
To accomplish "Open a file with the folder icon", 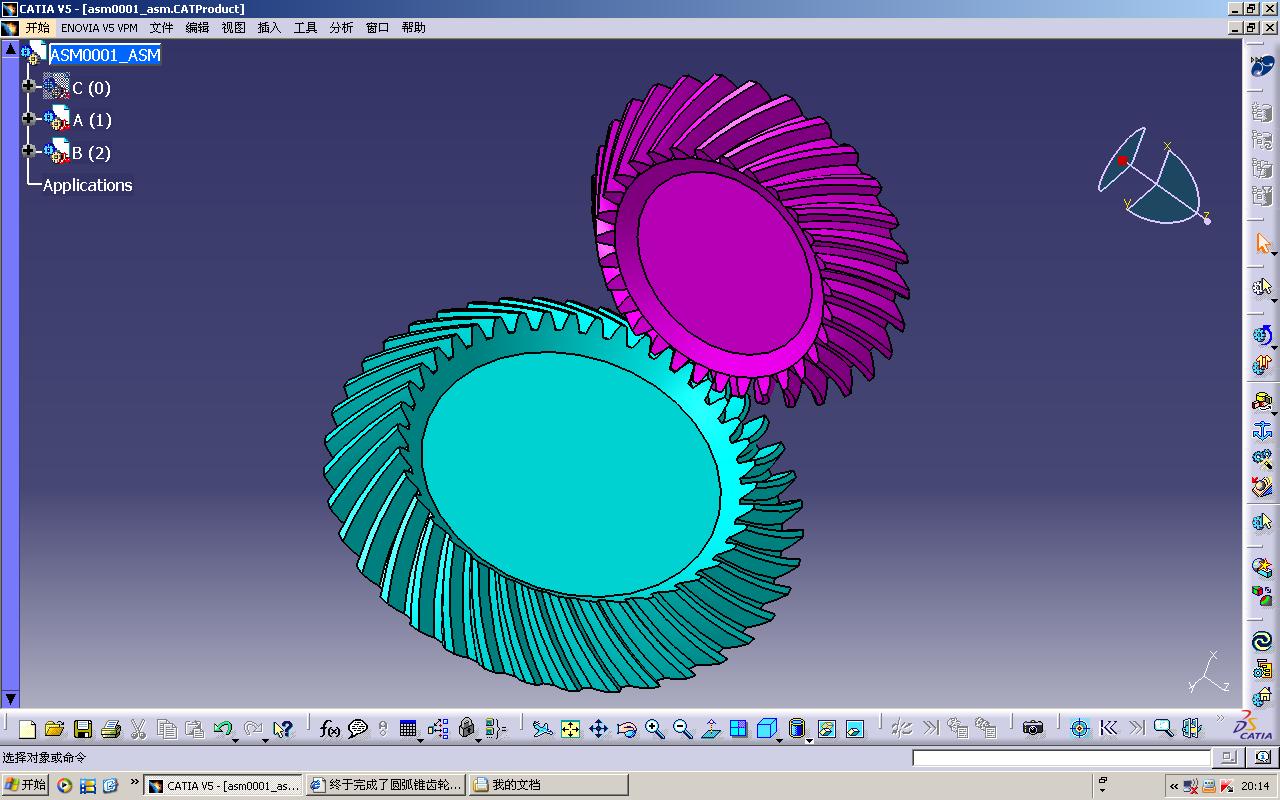I will click(55, 729).
